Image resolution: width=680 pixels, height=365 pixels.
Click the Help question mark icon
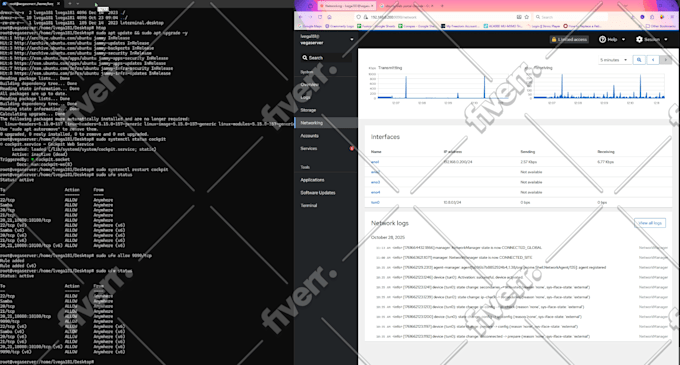point(602,39)
